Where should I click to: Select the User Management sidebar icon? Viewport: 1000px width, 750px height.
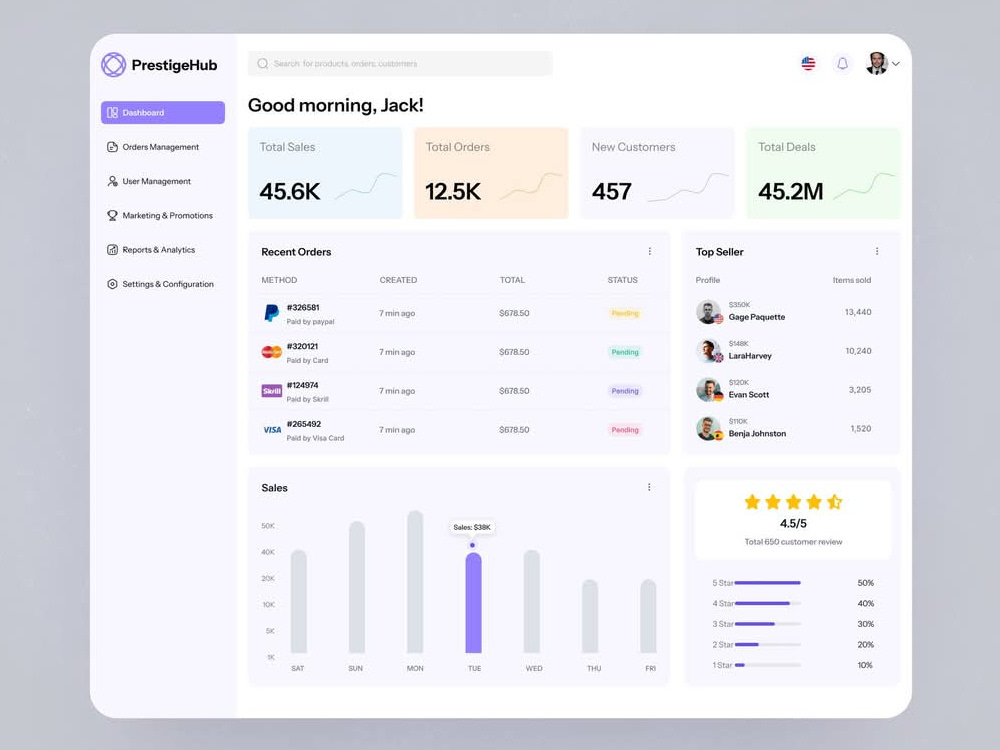(111, 181)
